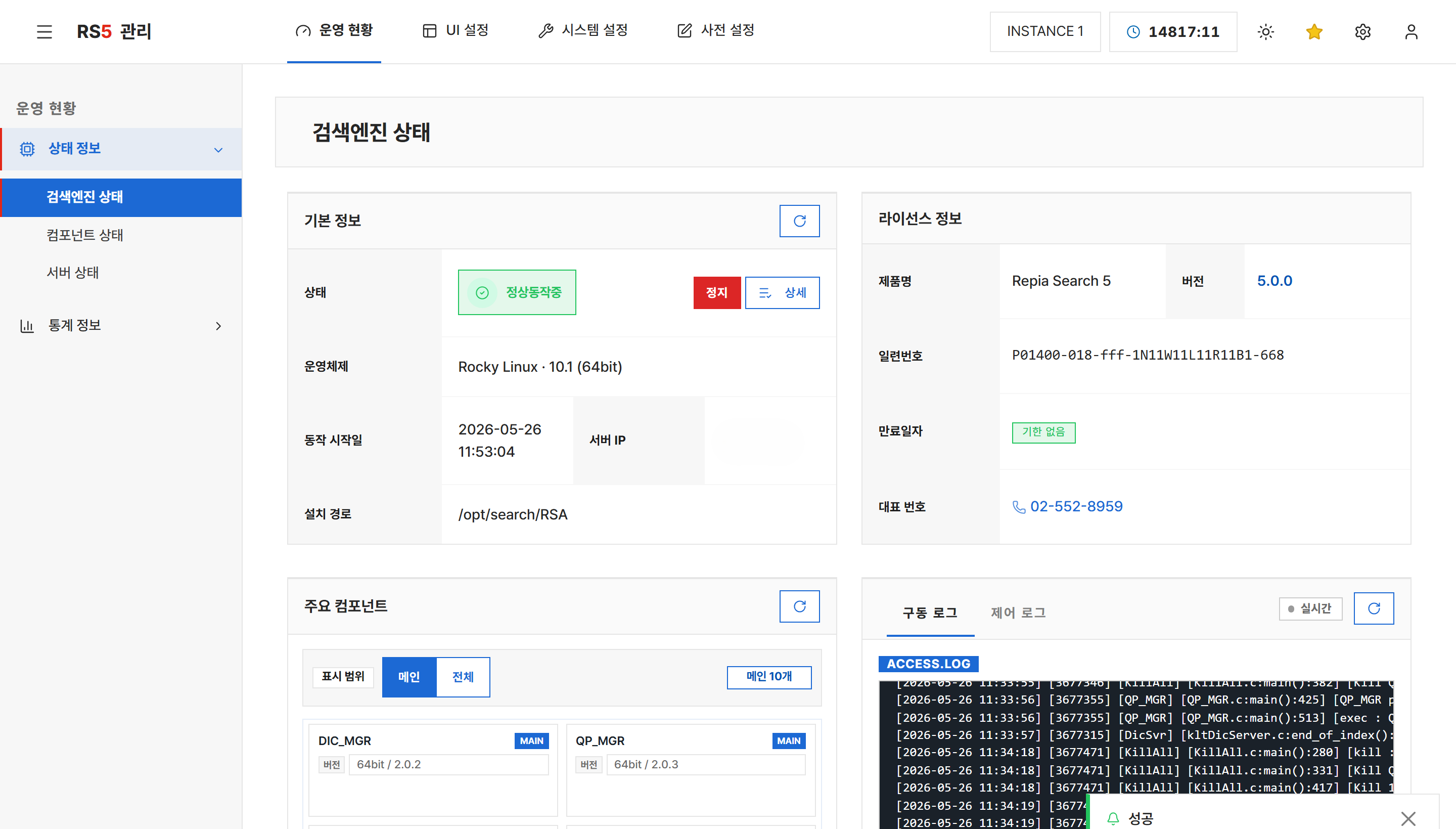The width and height of the screenshot is (1456, 829).
Task: Select 검색엔진 상태 sidebar item
Action: click(121, 198)
